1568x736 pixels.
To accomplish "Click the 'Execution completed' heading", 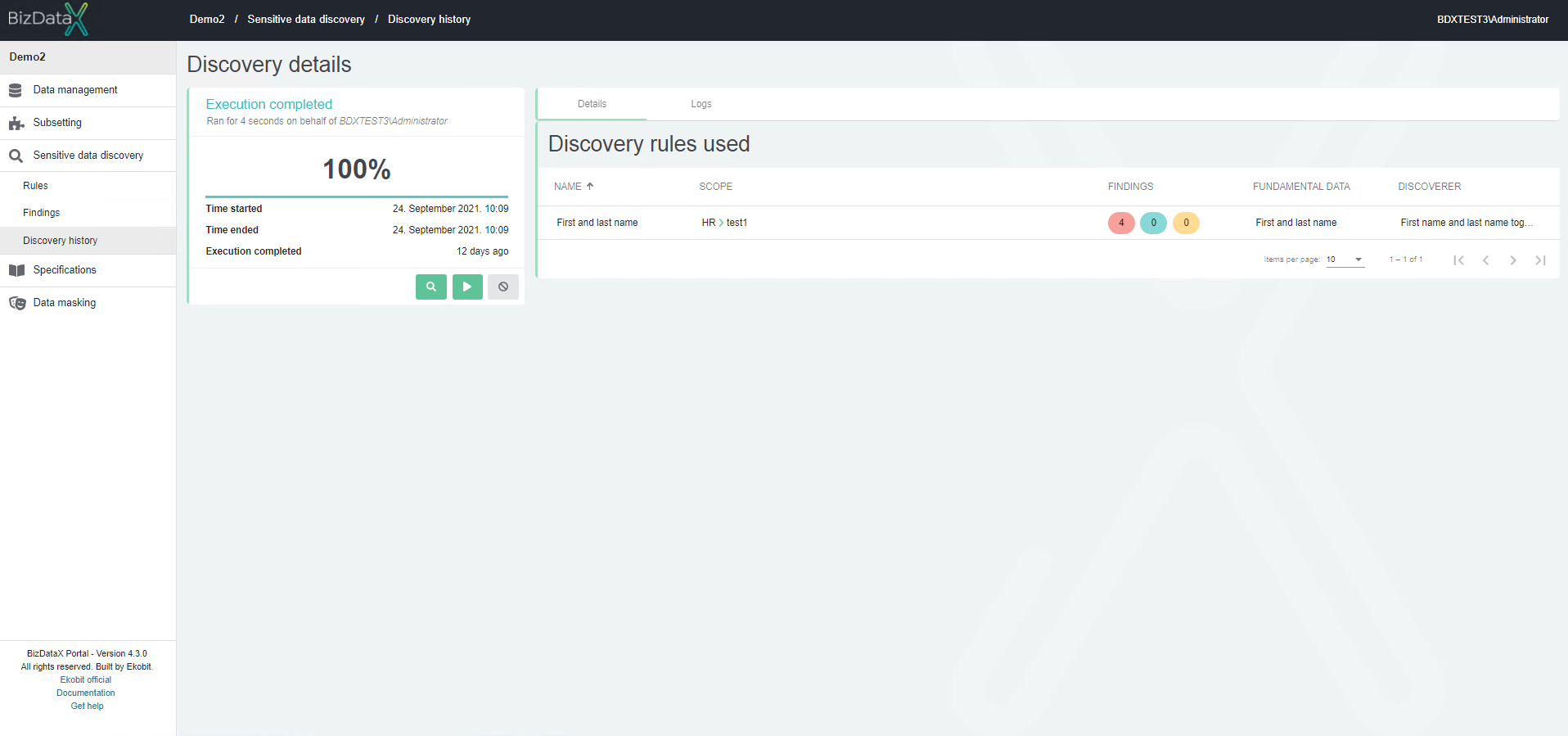I will pos(269,104).
